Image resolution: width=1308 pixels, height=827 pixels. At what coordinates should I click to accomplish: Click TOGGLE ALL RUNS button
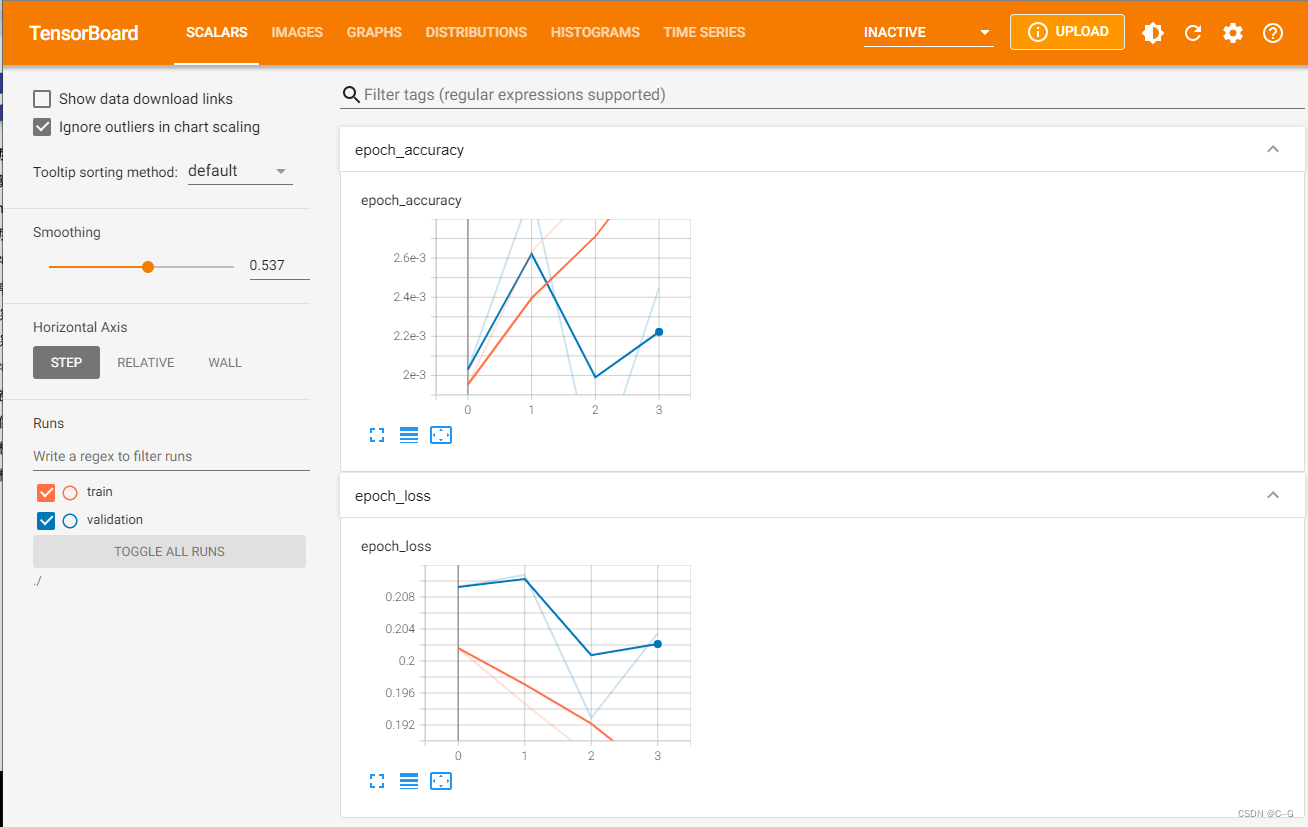[x=169, y=551]
